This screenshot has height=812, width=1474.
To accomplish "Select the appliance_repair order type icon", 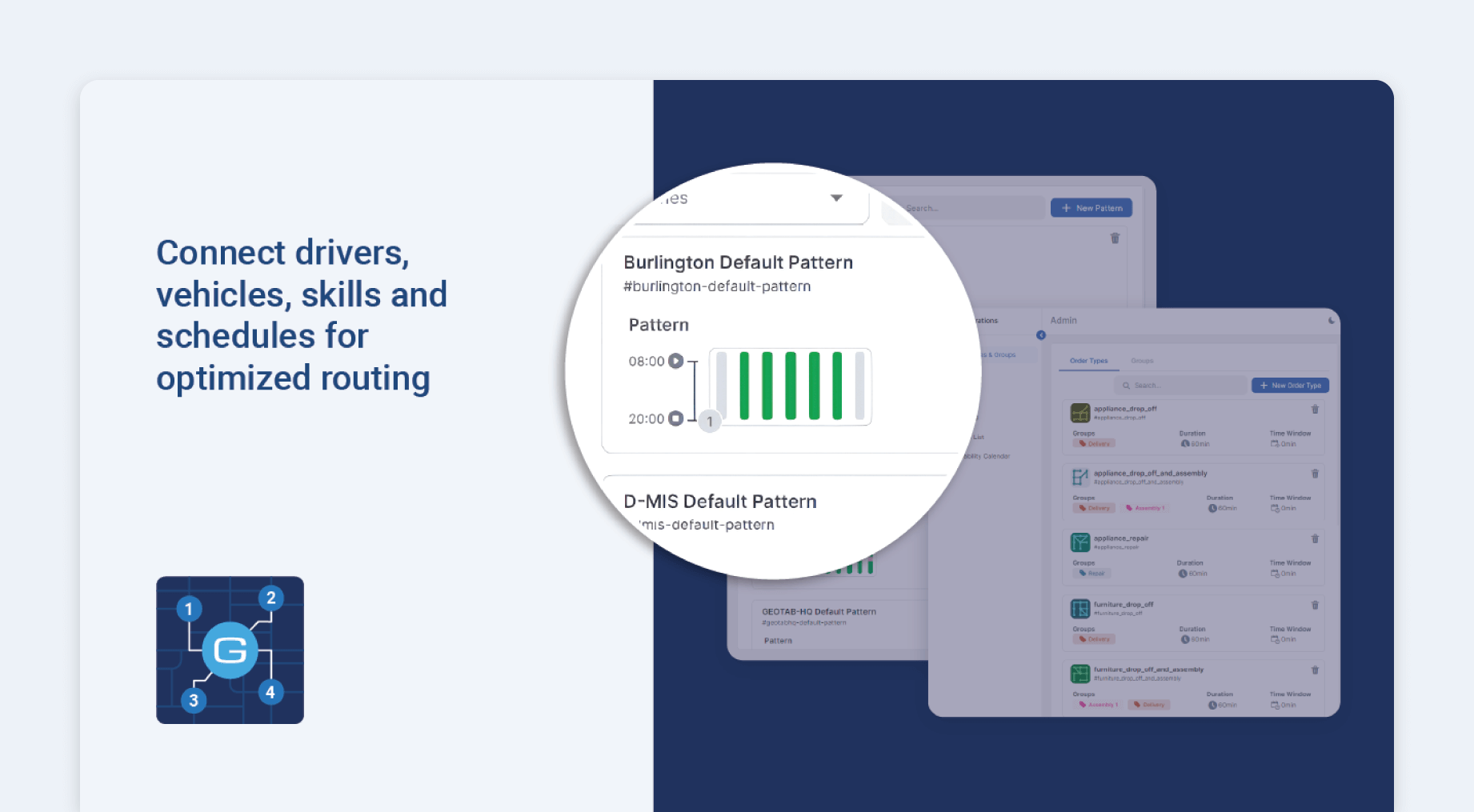I will pyautogui.click(x=1079, y=542).
